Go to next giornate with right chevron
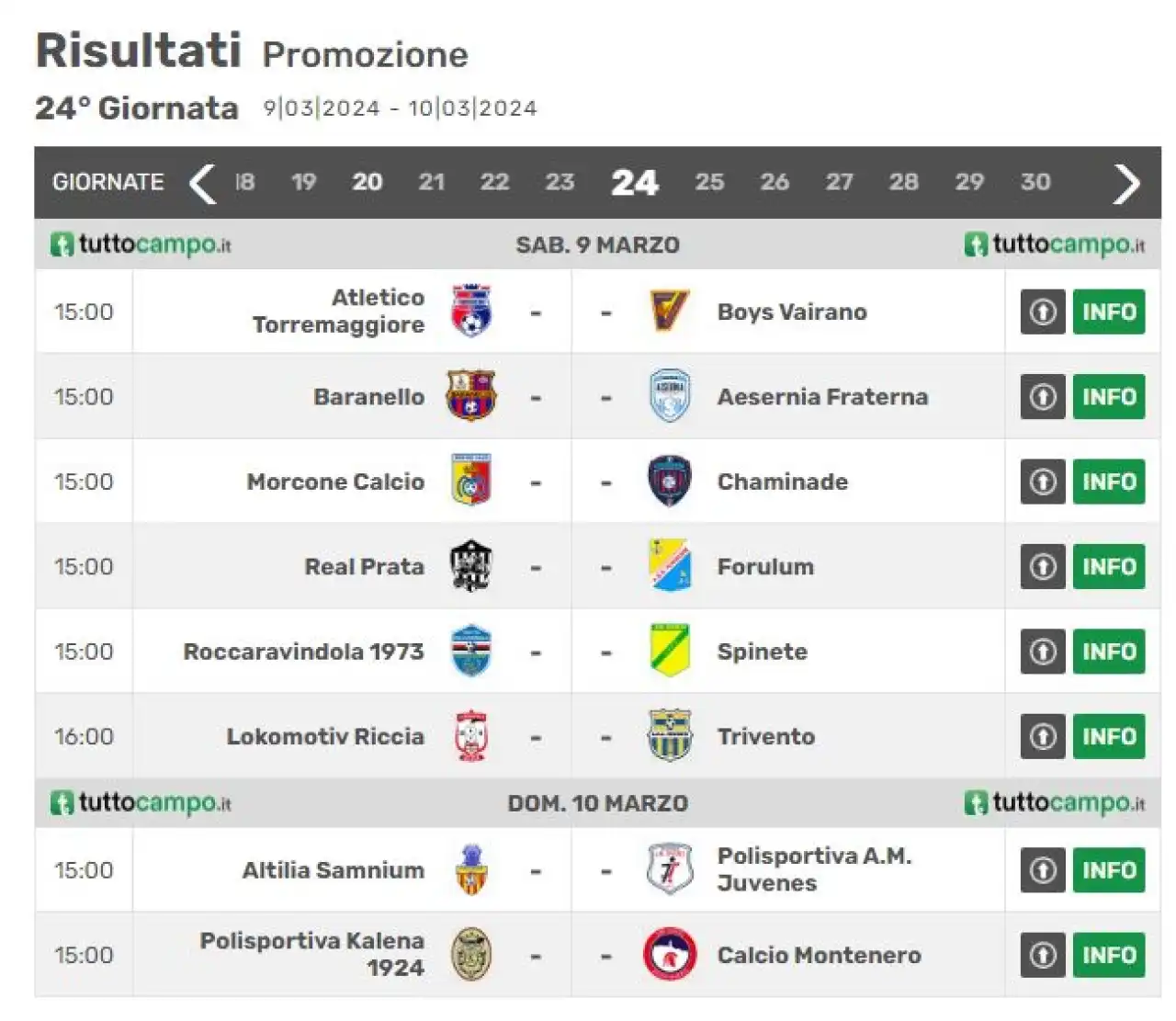The height and width of the screenshot is (1021, 1176). [1126, 183]
